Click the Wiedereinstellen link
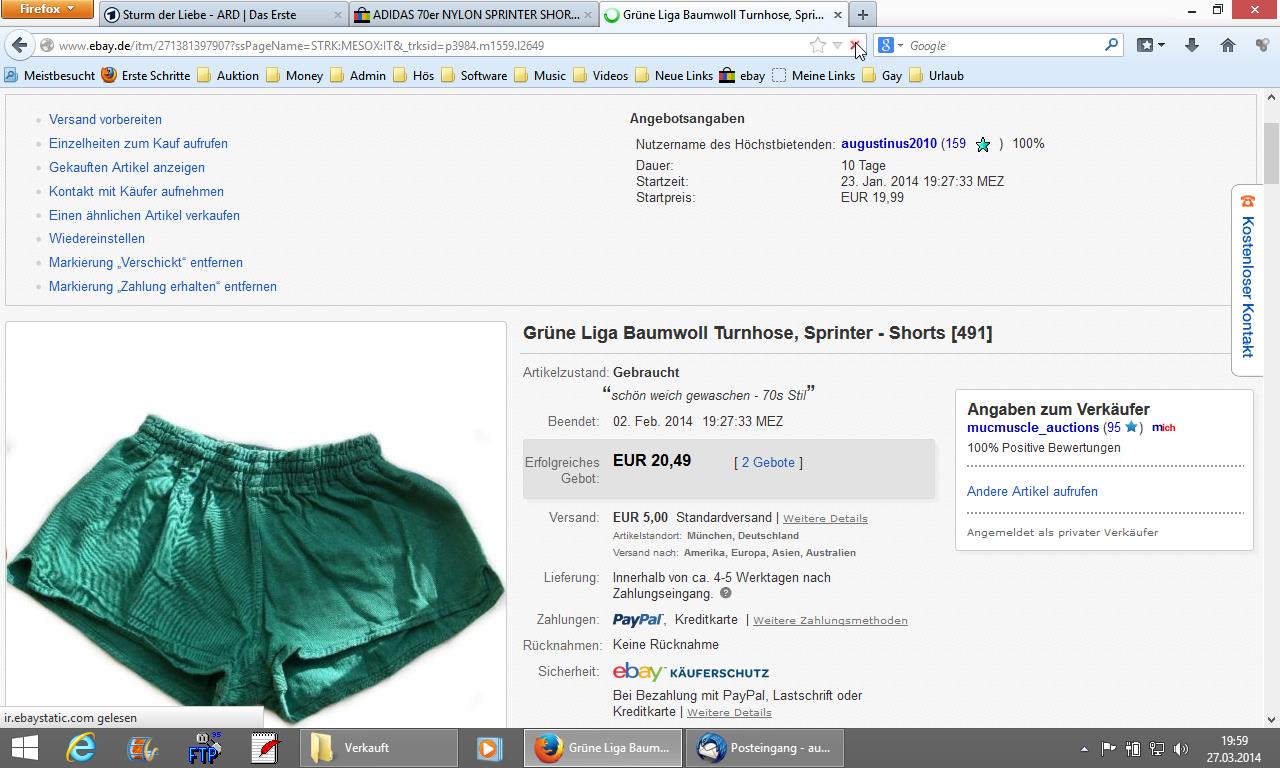Image resolution: width=1280 pixels, height=768 pixels. (x=97, y=238)
